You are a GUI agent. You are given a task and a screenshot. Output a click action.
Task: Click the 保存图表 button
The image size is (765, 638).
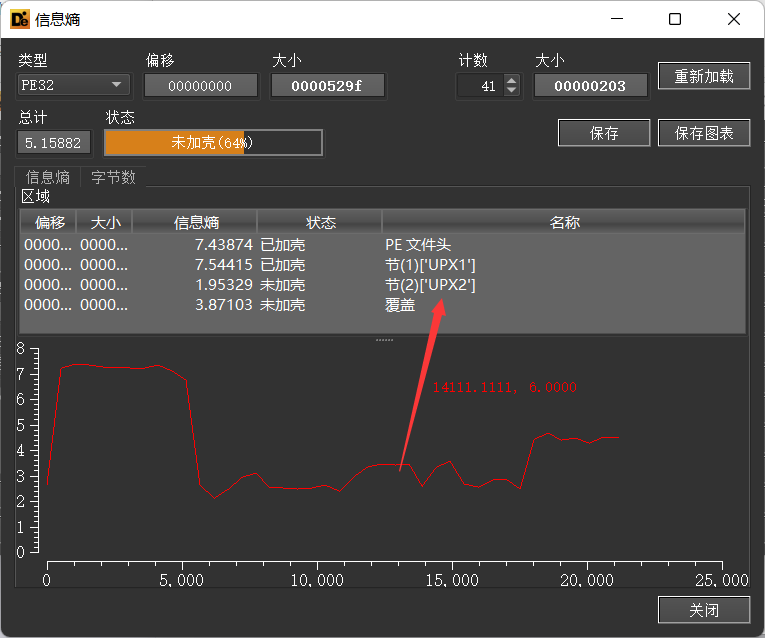(704, 133)
